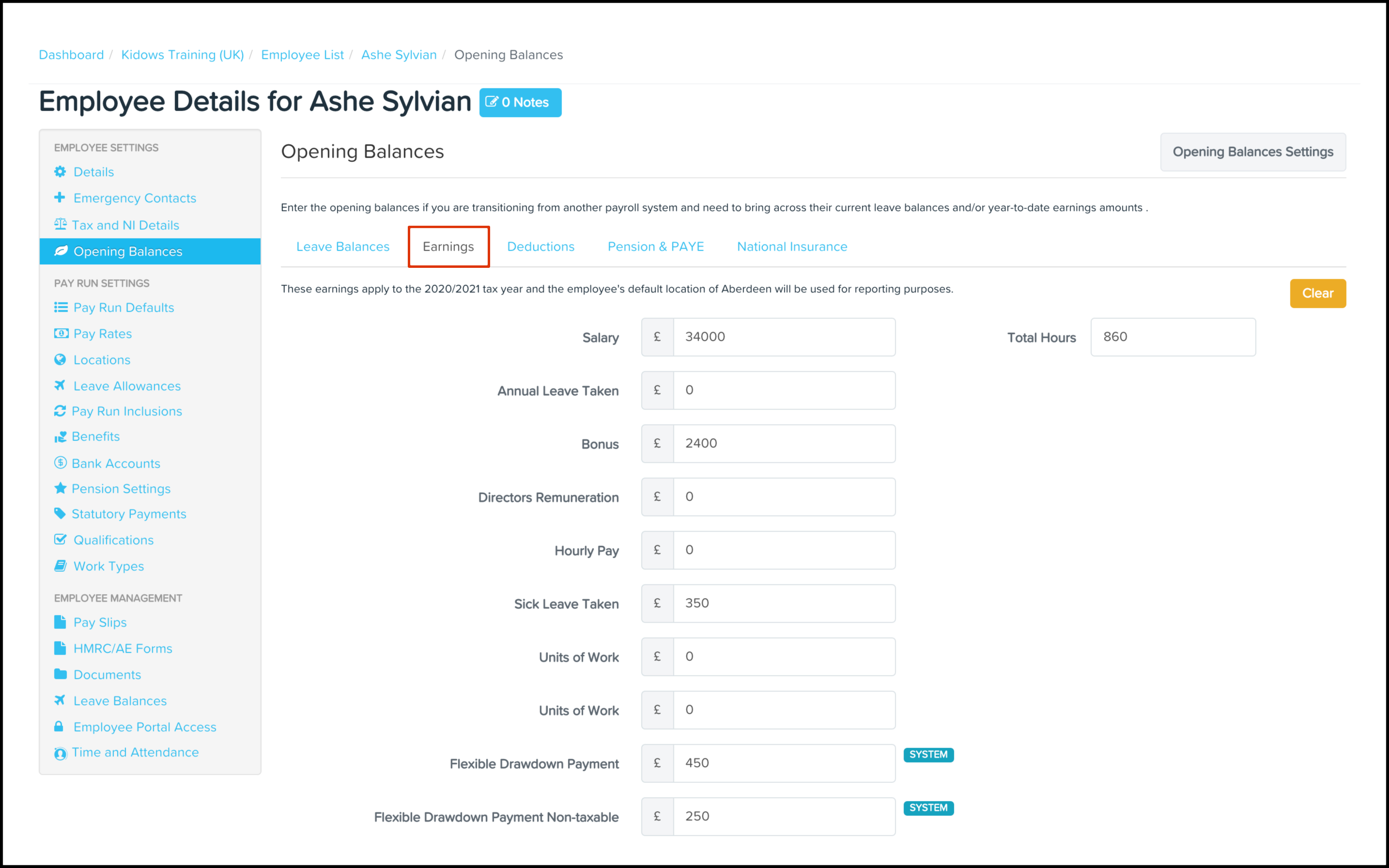
Task: Click the padlock icon for Employee Portal Access
Action: tap(59, 726)
